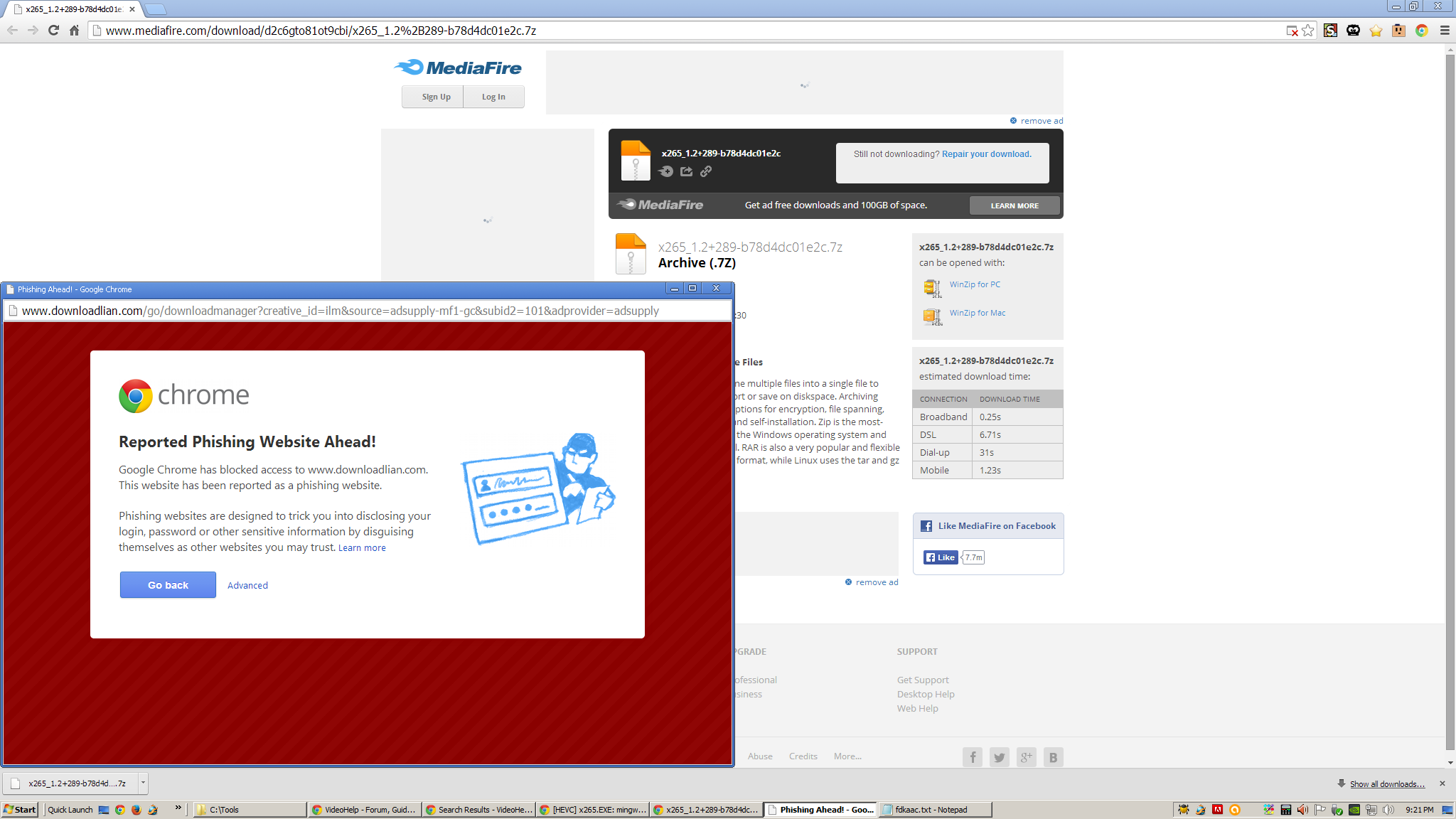This screenshot has height=819, width=1456.
Task: Click the Advanced link on warning
Action: pos(247,586)
